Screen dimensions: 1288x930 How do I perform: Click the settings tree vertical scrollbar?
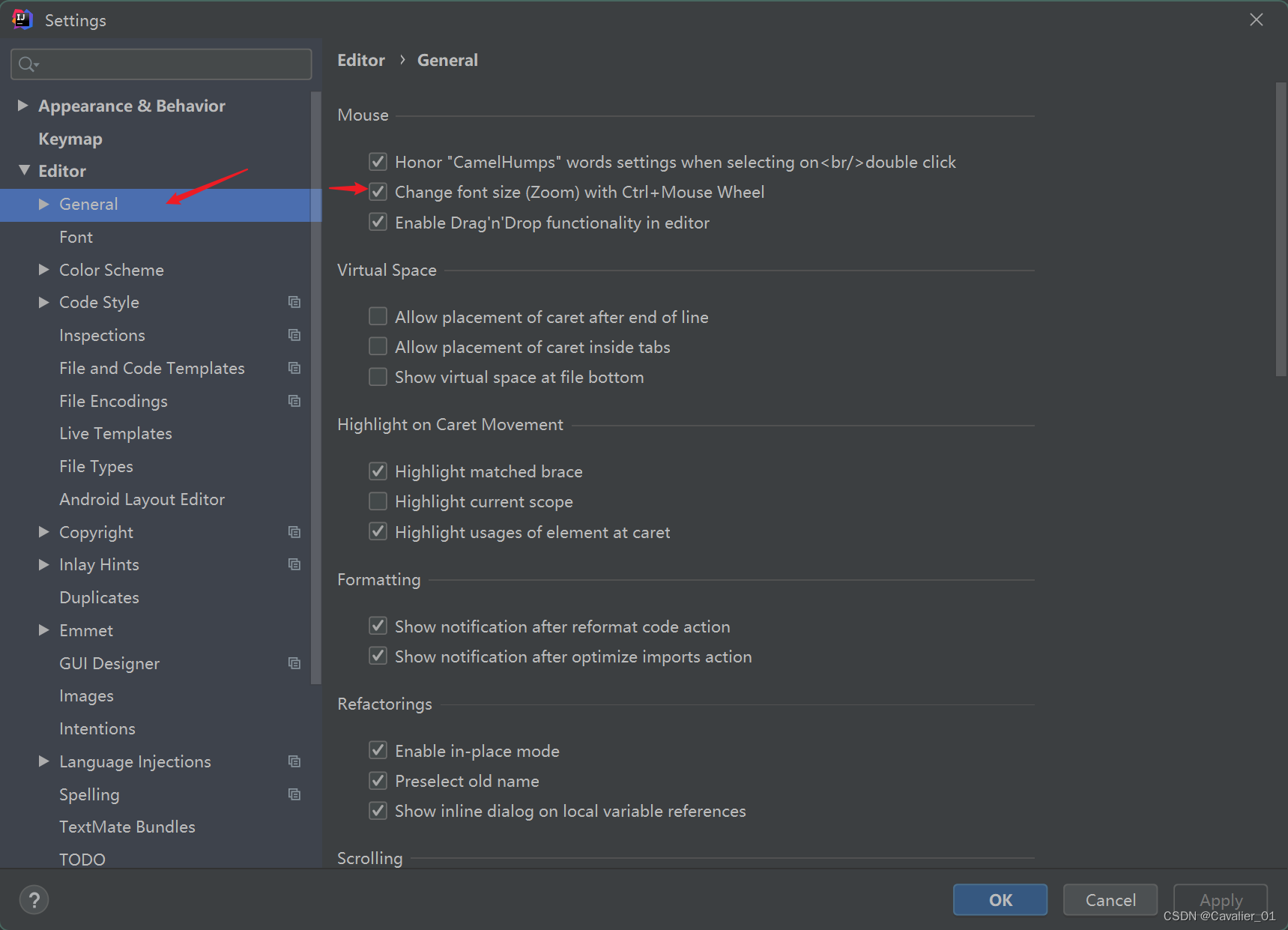pyautogui.click(x=315, y=387)
